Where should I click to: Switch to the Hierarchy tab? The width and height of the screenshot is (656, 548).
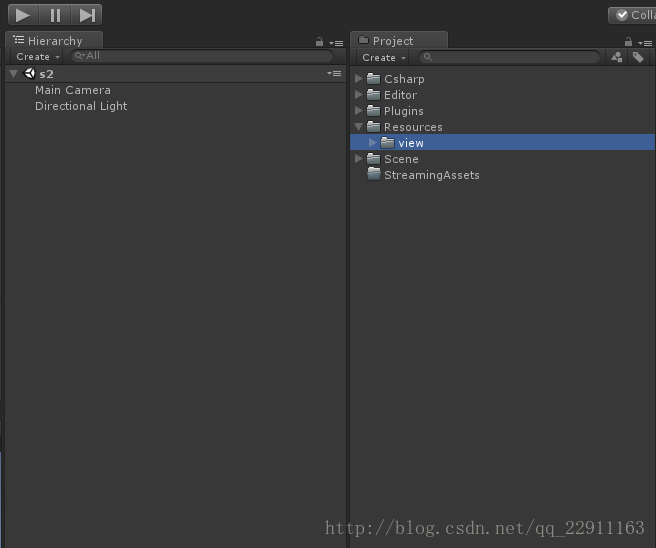pos(54,41)
